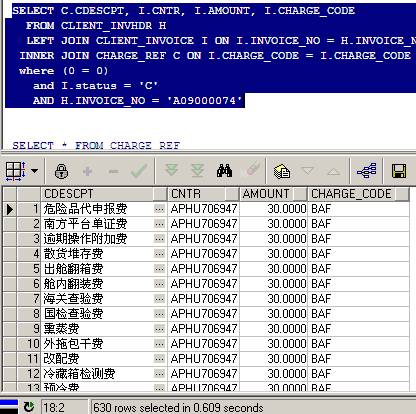
Task: Click the green checkmark post-changes icon
Action: coord(139,171)
